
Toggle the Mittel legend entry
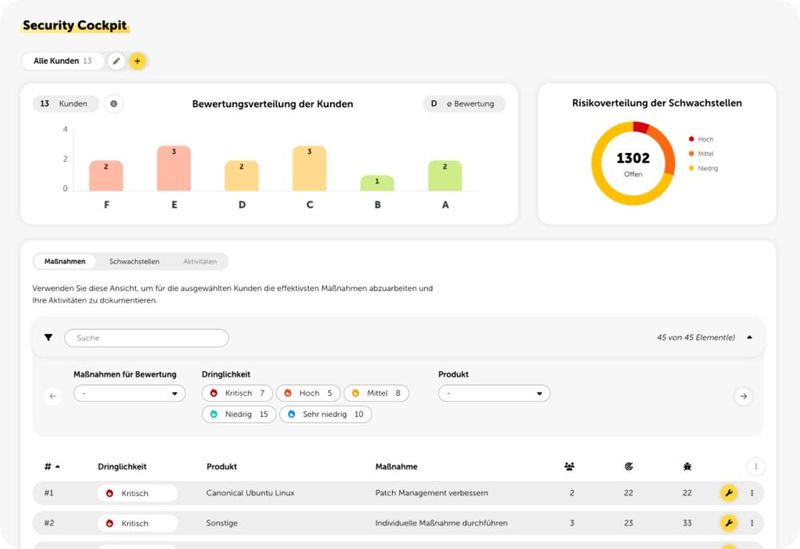pos(701,154)
